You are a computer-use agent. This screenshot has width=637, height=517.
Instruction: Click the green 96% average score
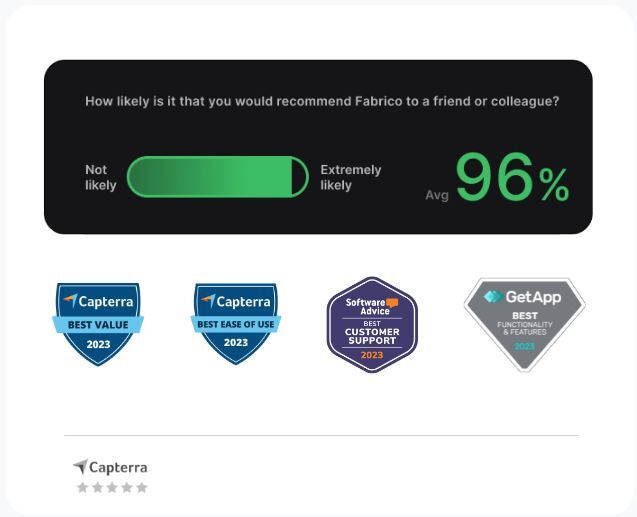coord(512,179)
